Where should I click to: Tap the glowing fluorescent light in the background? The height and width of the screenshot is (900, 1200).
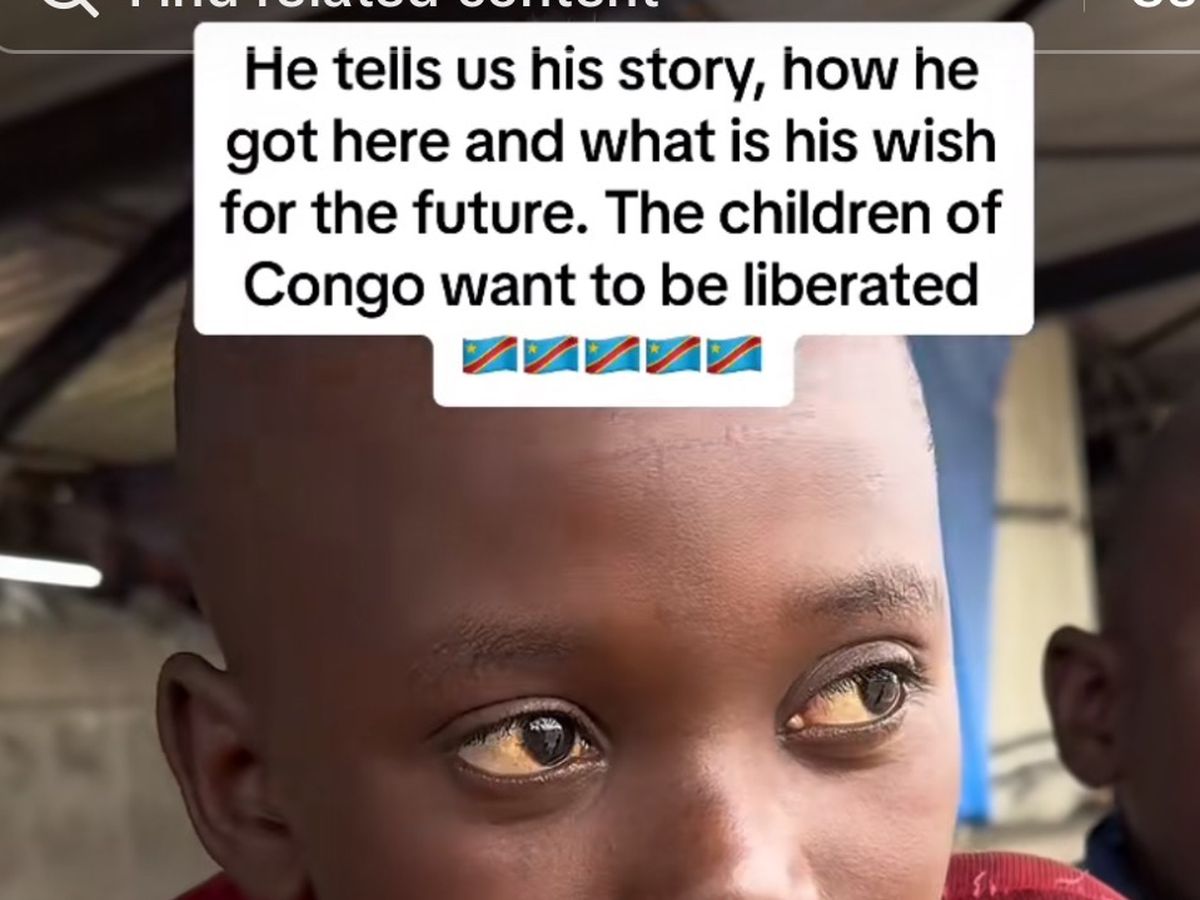pos(50,570)
